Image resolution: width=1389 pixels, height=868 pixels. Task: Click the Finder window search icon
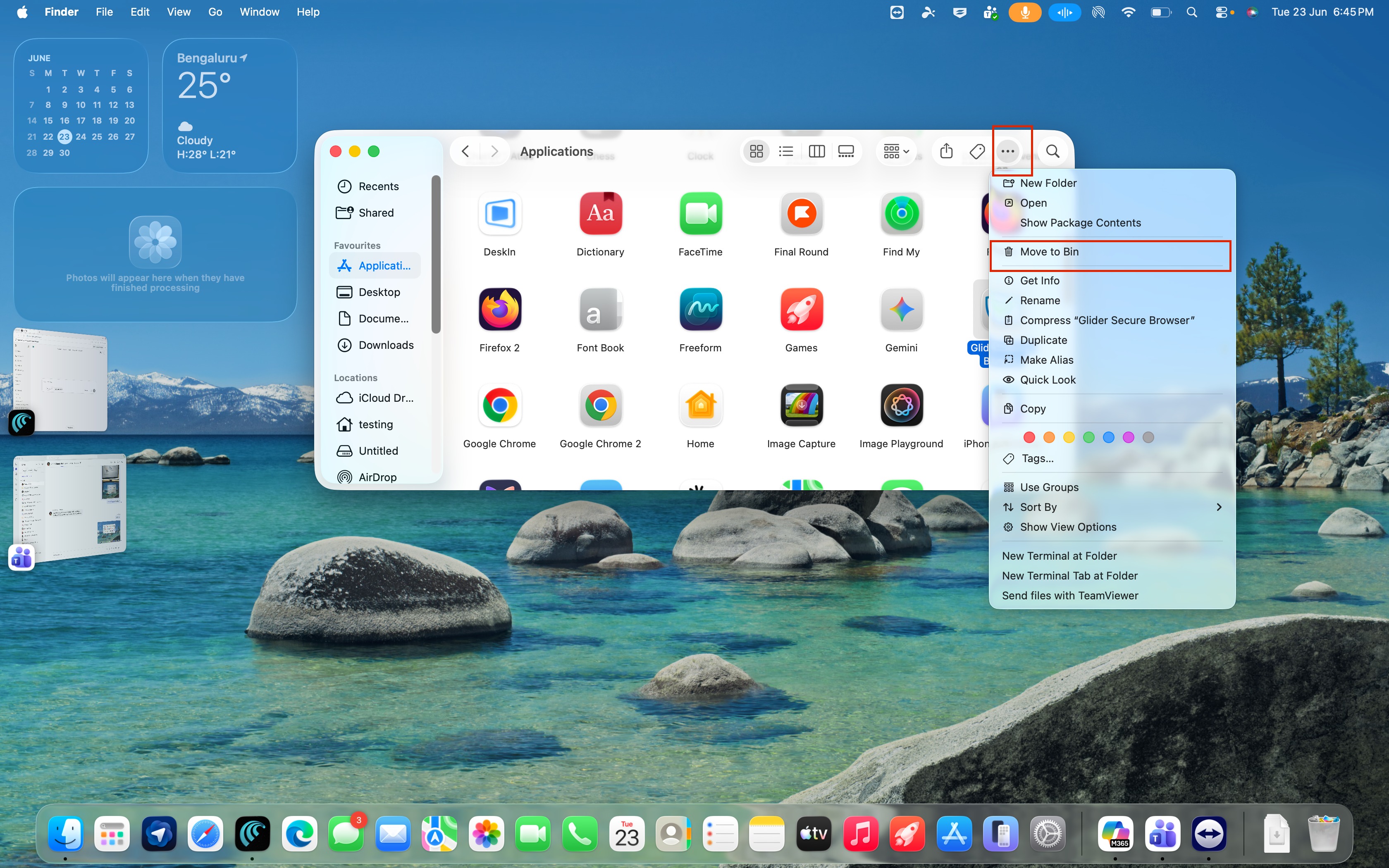[1052, 151]
